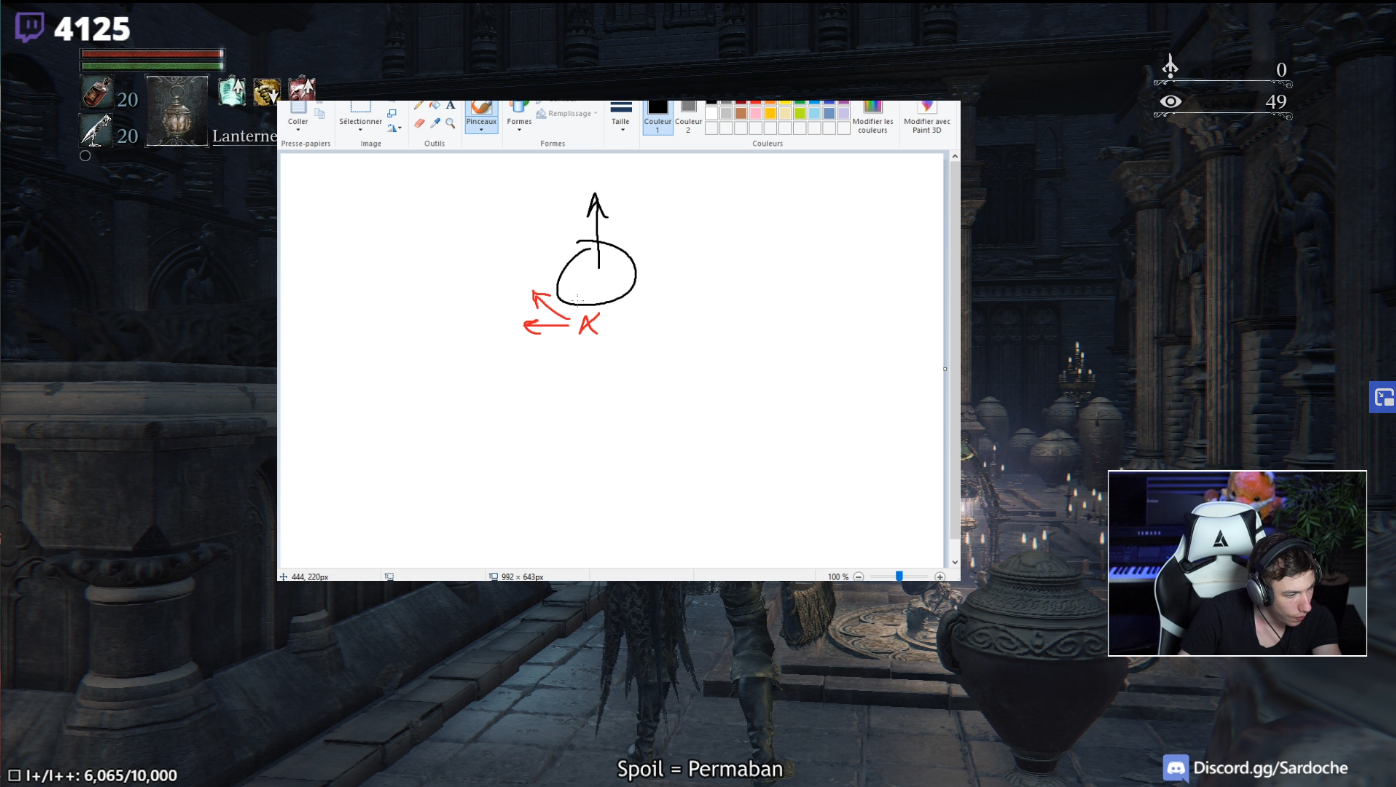Select the Eraser tool in Outils

[419, 123]
